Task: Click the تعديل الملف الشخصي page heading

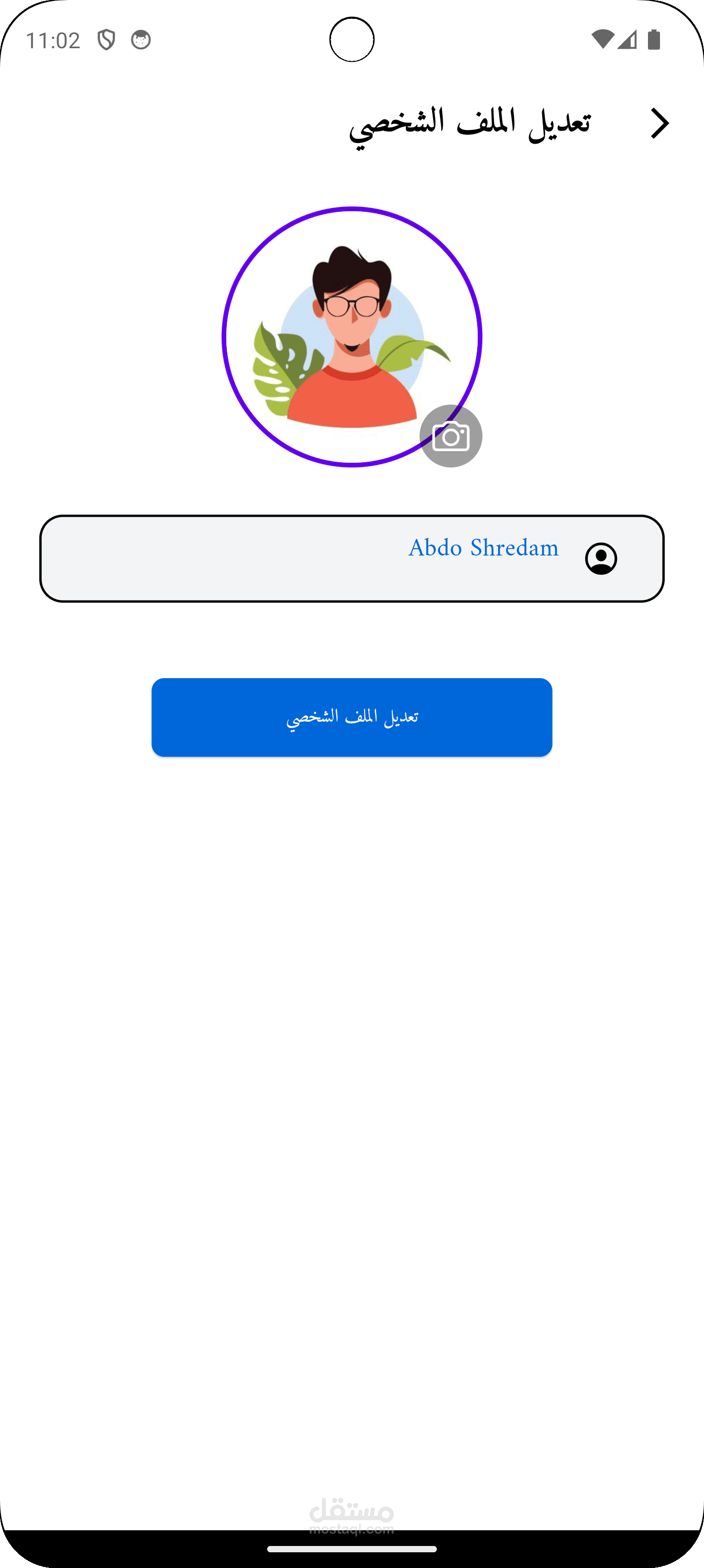Action: pyautogui.click(x=469, y=124)
